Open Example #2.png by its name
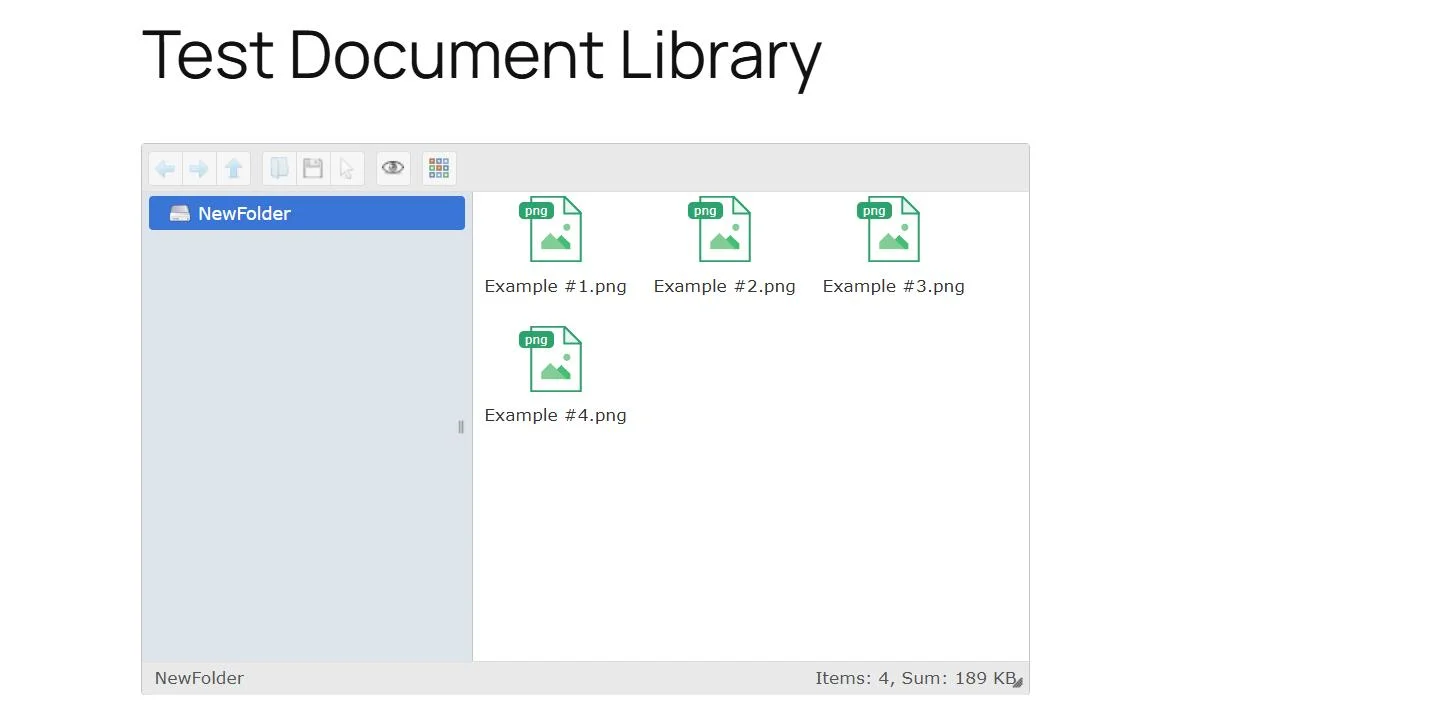The width and height of the screenshot is (1447, 728). 724,286
